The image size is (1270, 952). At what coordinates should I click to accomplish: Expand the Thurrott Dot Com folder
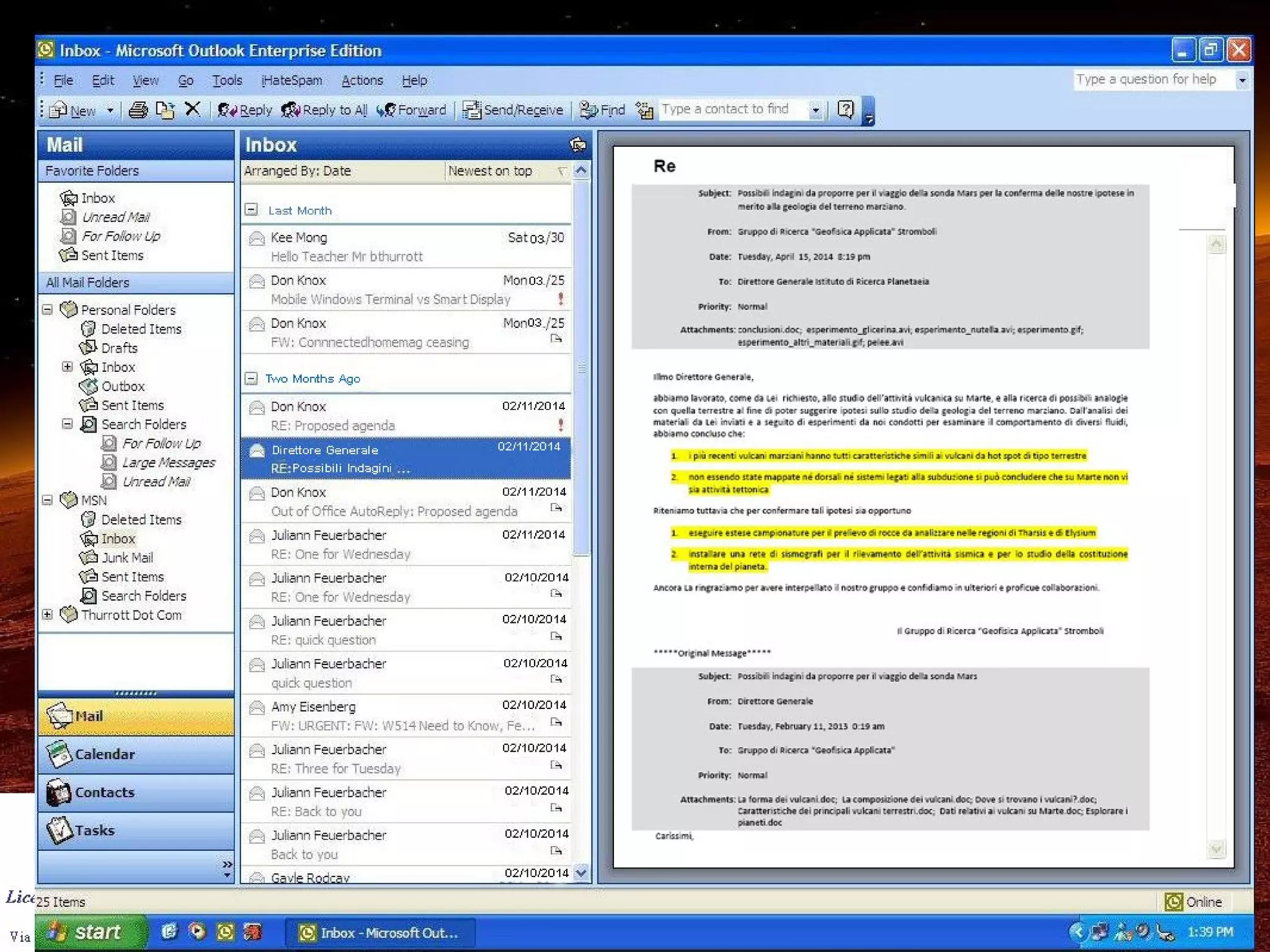point(48,614)
